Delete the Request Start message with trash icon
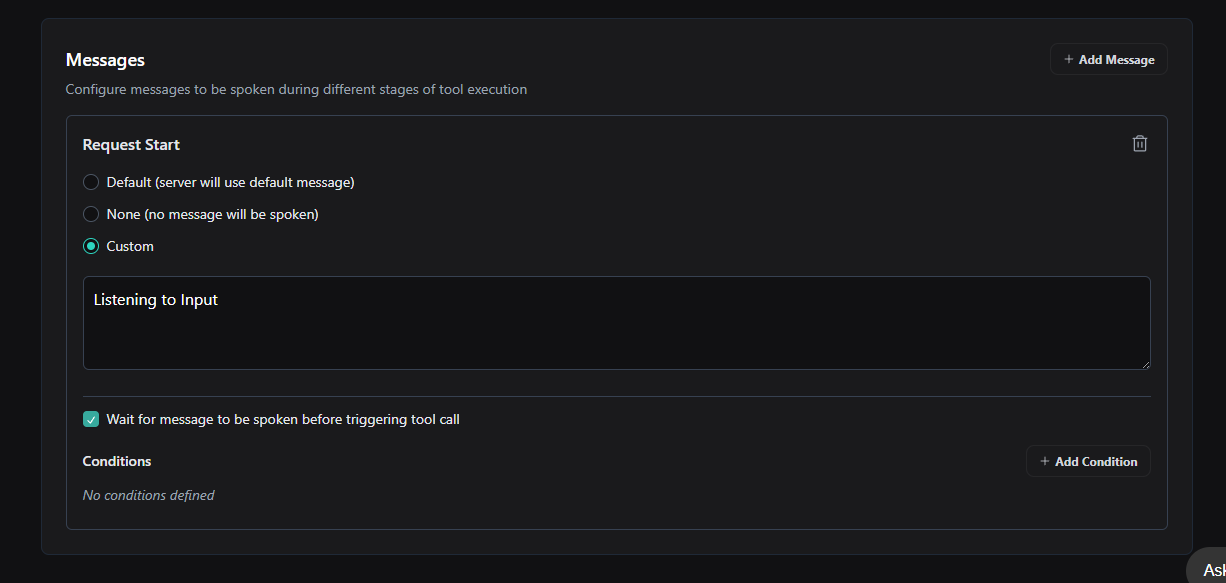This screenshot has width=1226, height=583. tap(1139, 144)
